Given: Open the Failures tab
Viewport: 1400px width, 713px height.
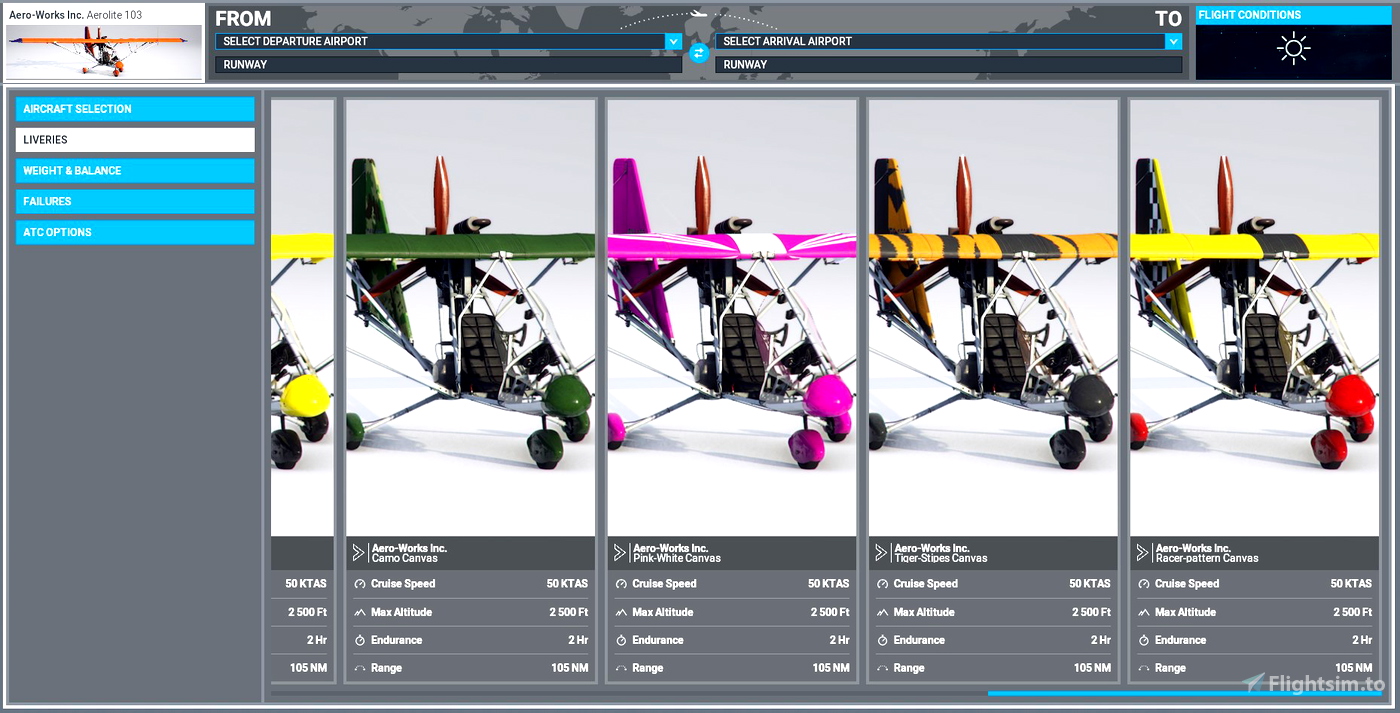Looking at the screenshot, I should pos(135,201).
